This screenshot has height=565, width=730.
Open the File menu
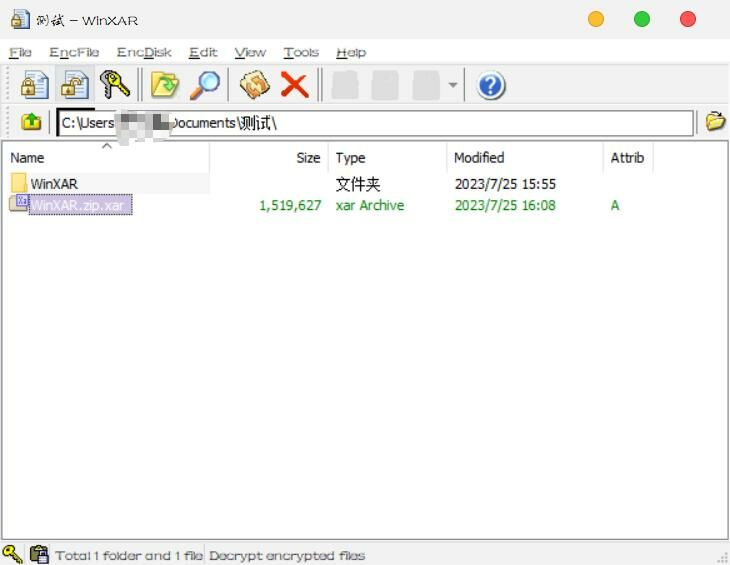click(20, 52)
